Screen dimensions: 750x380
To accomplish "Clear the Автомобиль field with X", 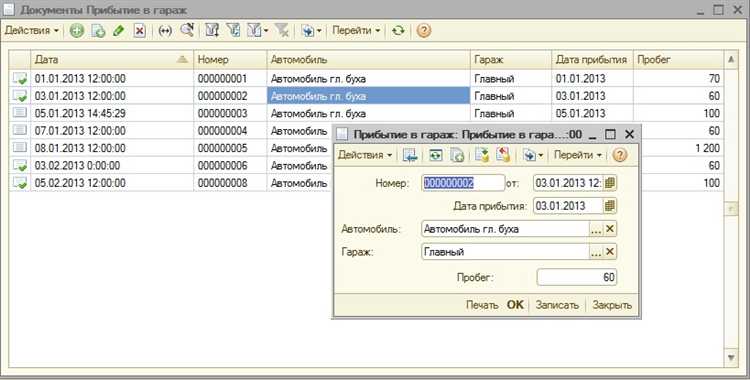I will tap(610, 229).
